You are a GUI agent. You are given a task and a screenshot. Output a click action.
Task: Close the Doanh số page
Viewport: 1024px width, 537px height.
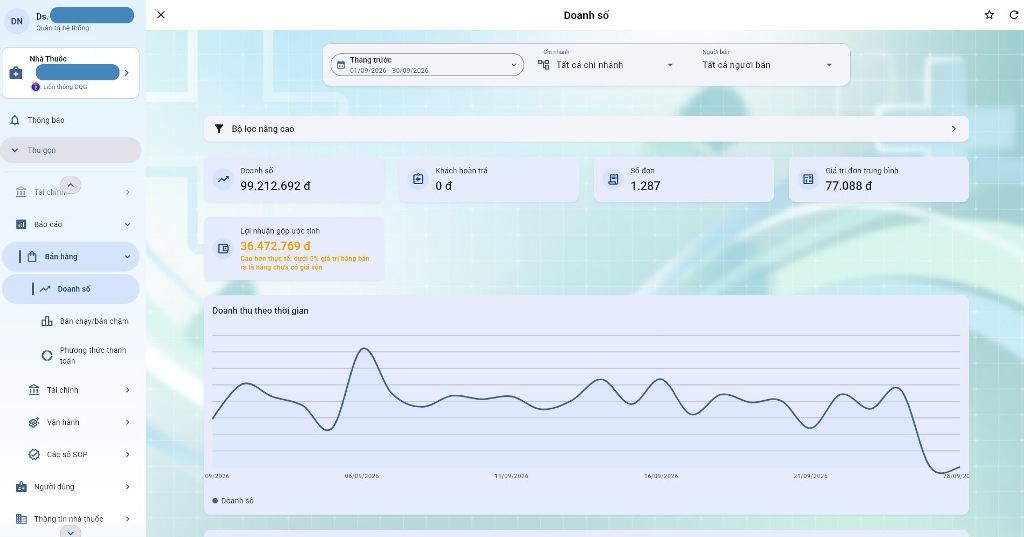[161, 15]
